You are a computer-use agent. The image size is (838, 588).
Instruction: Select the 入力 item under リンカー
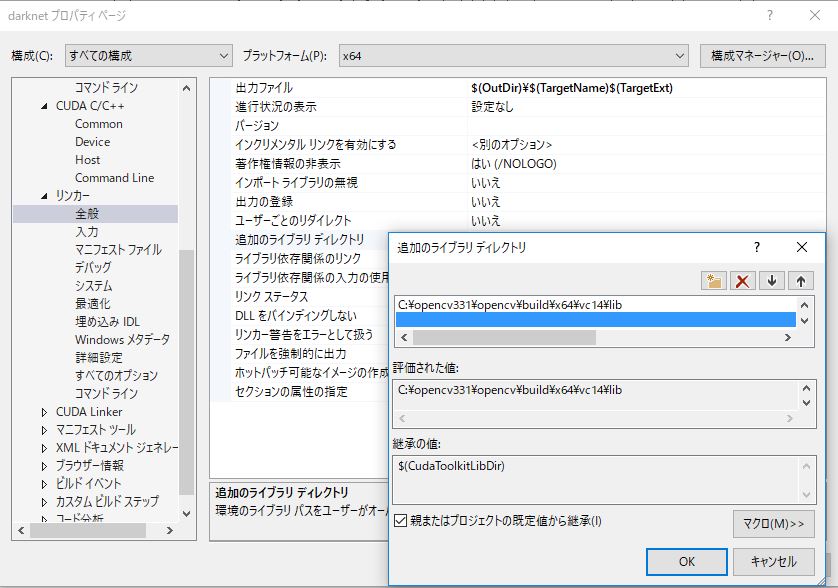click(87, 232)
